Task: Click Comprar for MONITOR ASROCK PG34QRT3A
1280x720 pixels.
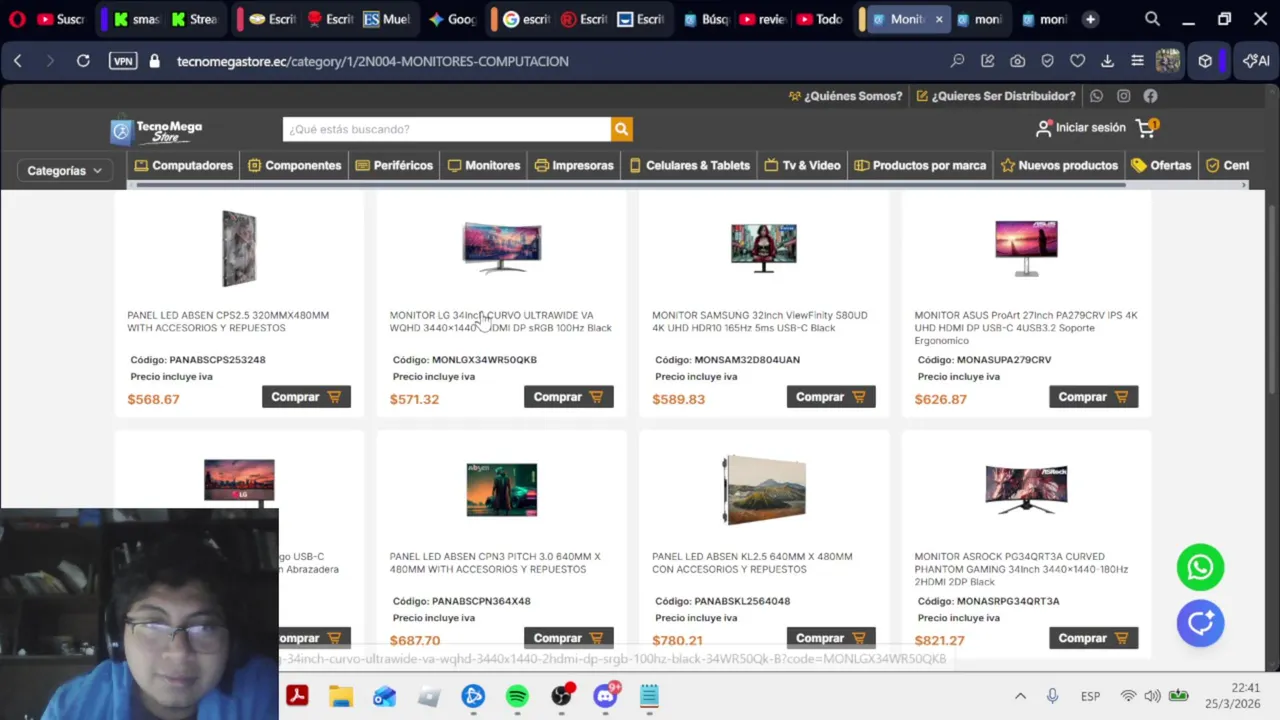Action: [1093, 638]
